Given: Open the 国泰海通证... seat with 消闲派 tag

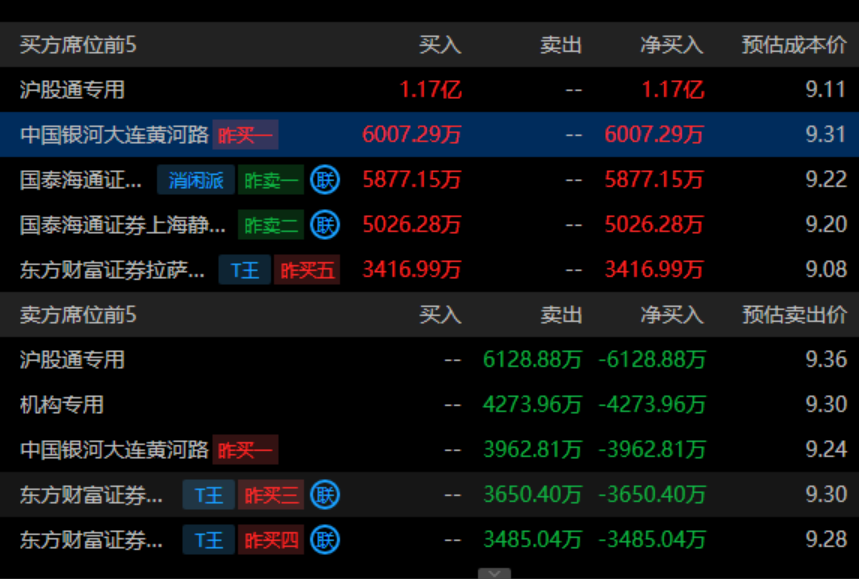Looking at the screenshot, I should (x=81, y=180).
